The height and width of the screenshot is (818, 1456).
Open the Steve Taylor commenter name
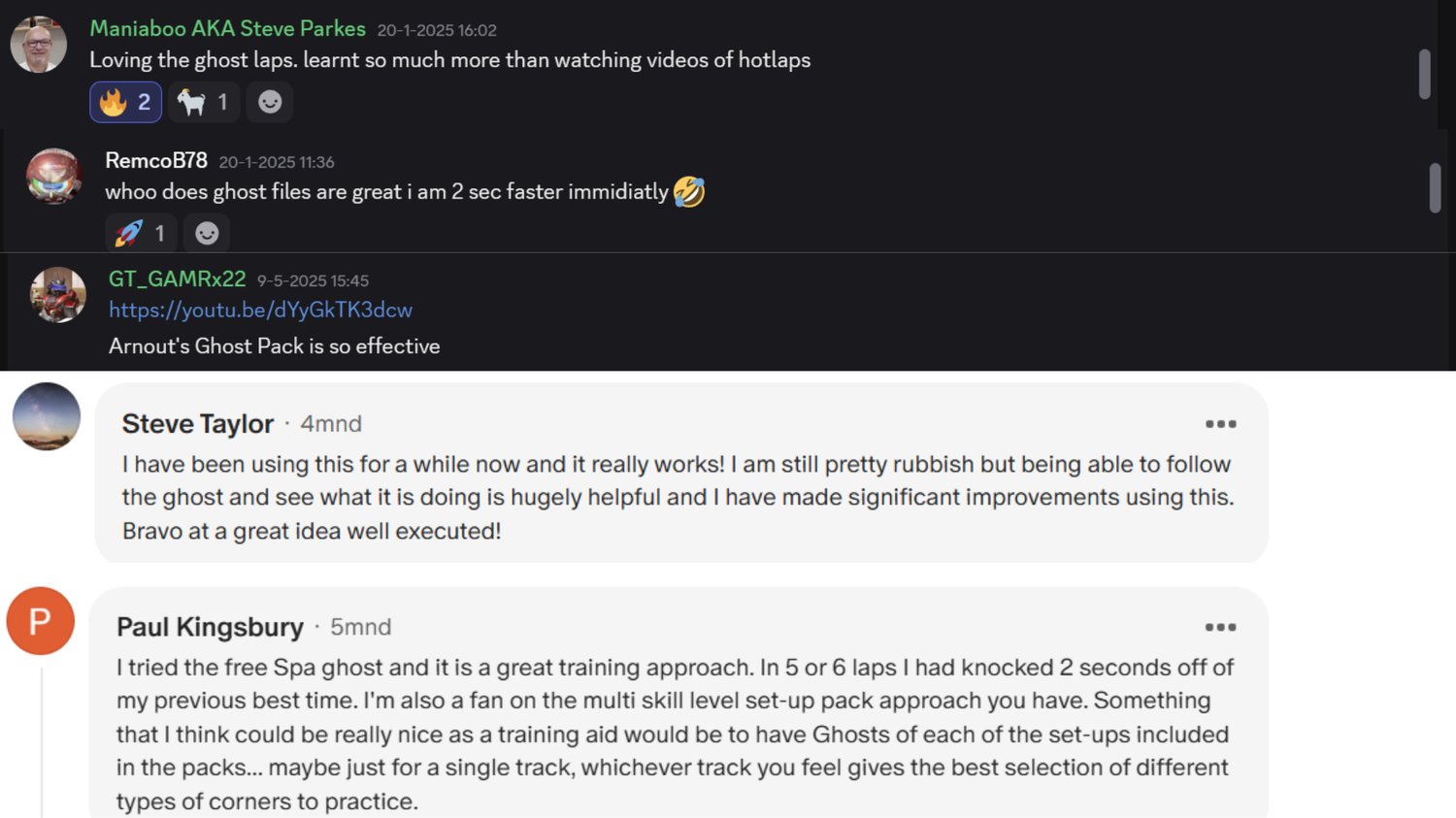198,424
